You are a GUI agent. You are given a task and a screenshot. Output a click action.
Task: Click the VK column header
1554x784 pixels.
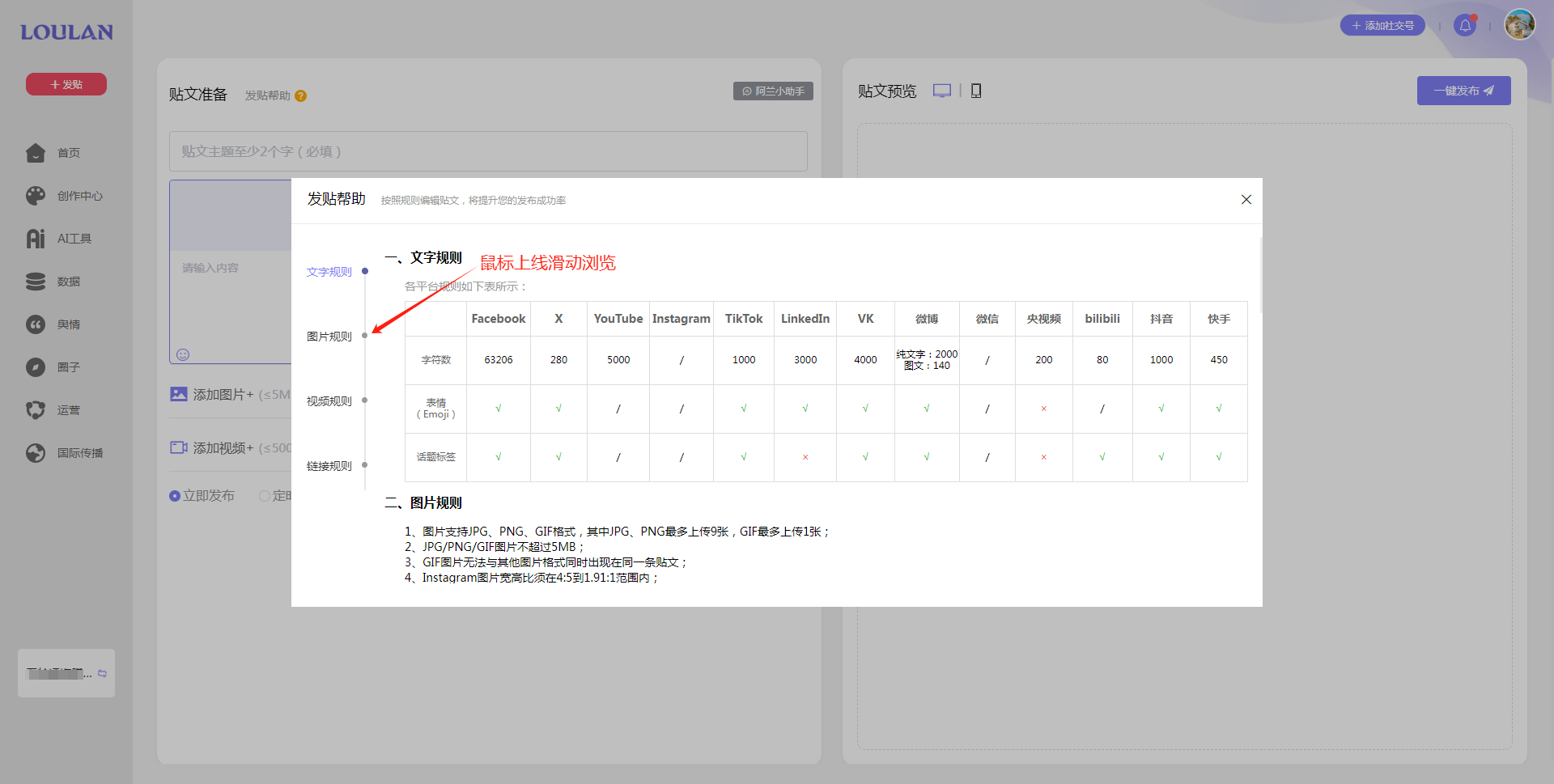point(865,319)
